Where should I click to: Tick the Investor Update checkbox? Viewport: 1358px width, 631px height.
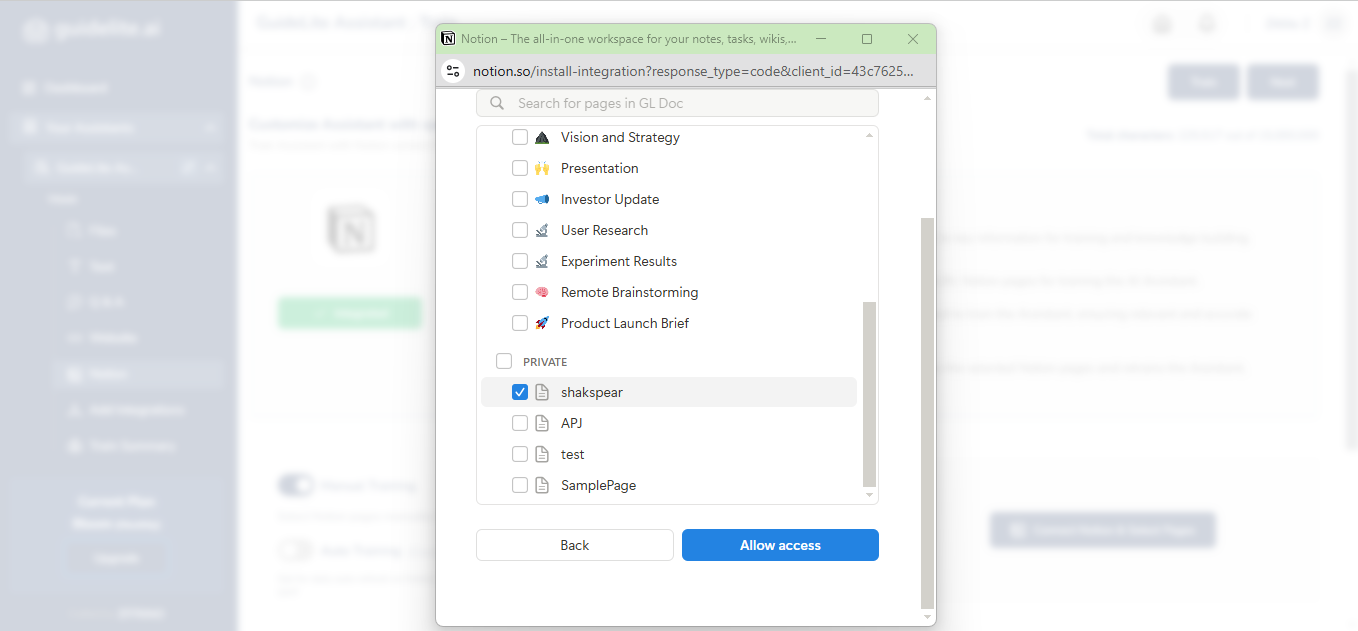click(520, 199)
